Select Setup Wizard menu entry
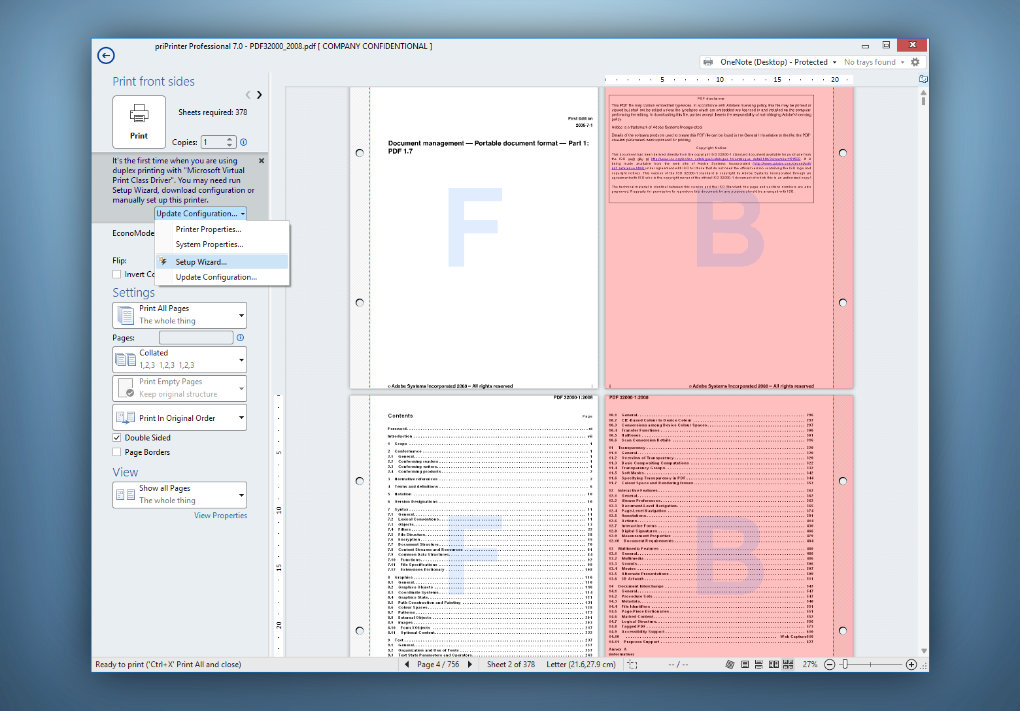 coord(222,262)
